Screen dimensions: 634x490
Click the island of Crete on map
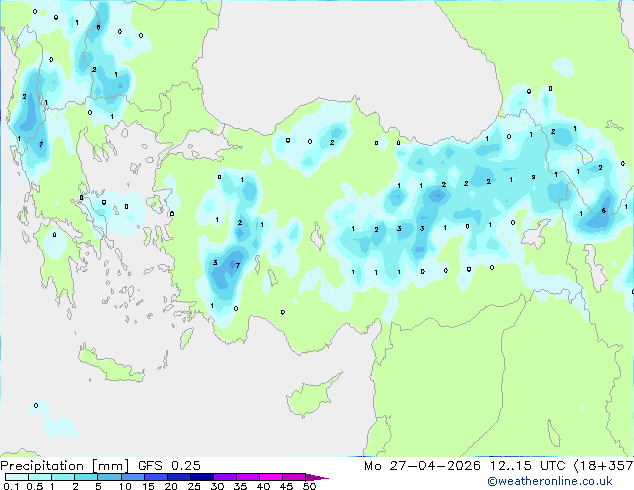[x=109, y=366]
